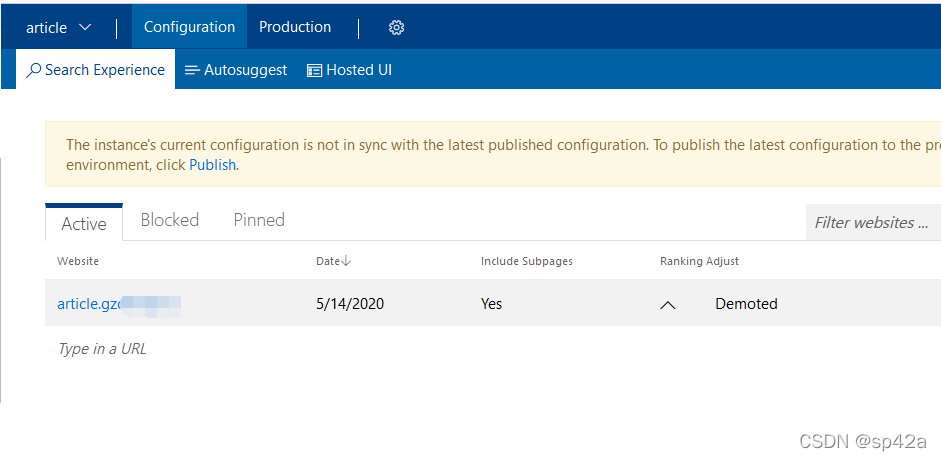Click the magnifier icon beside Search Experience

coord(34,70)
